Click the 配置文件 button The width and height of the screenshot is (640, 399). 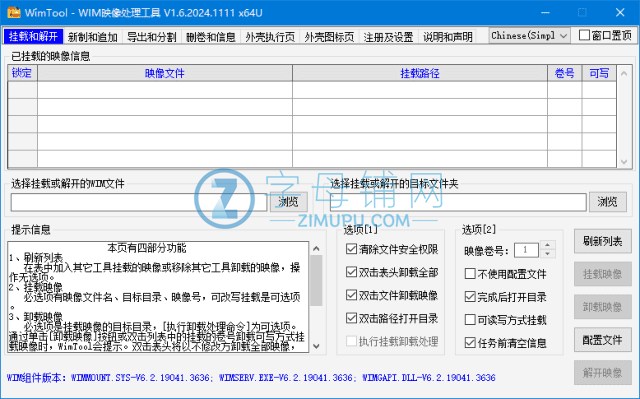pos(602,339)
